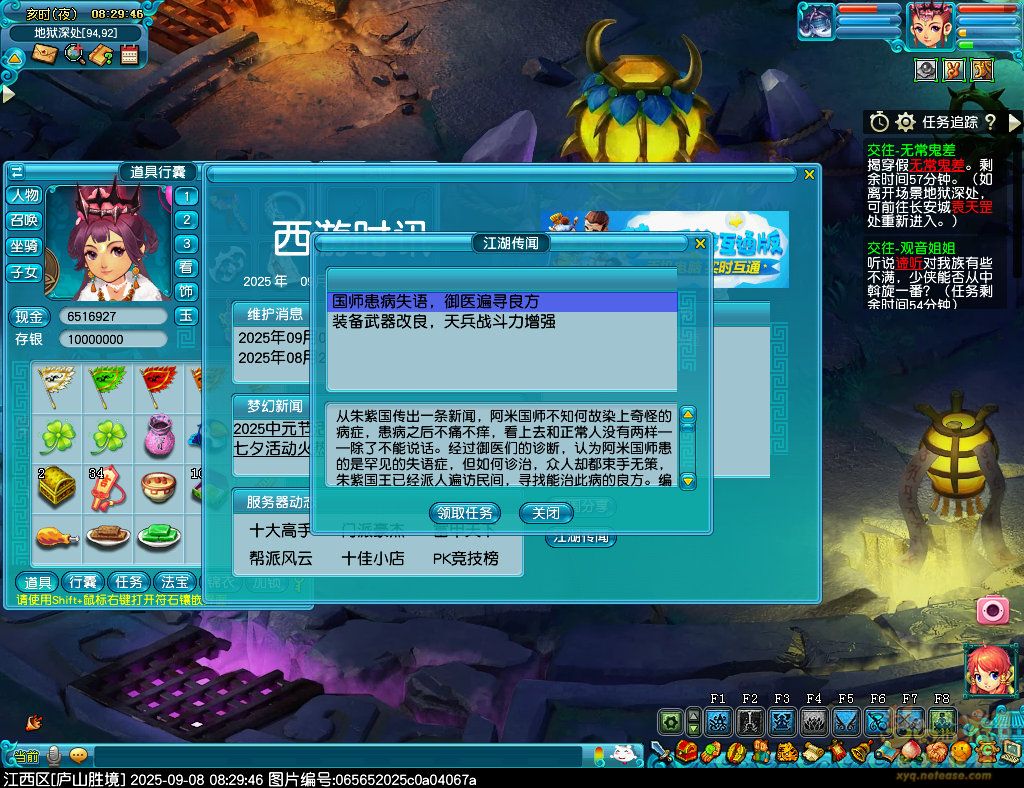Click the pink camera screenshot icon

992,609
